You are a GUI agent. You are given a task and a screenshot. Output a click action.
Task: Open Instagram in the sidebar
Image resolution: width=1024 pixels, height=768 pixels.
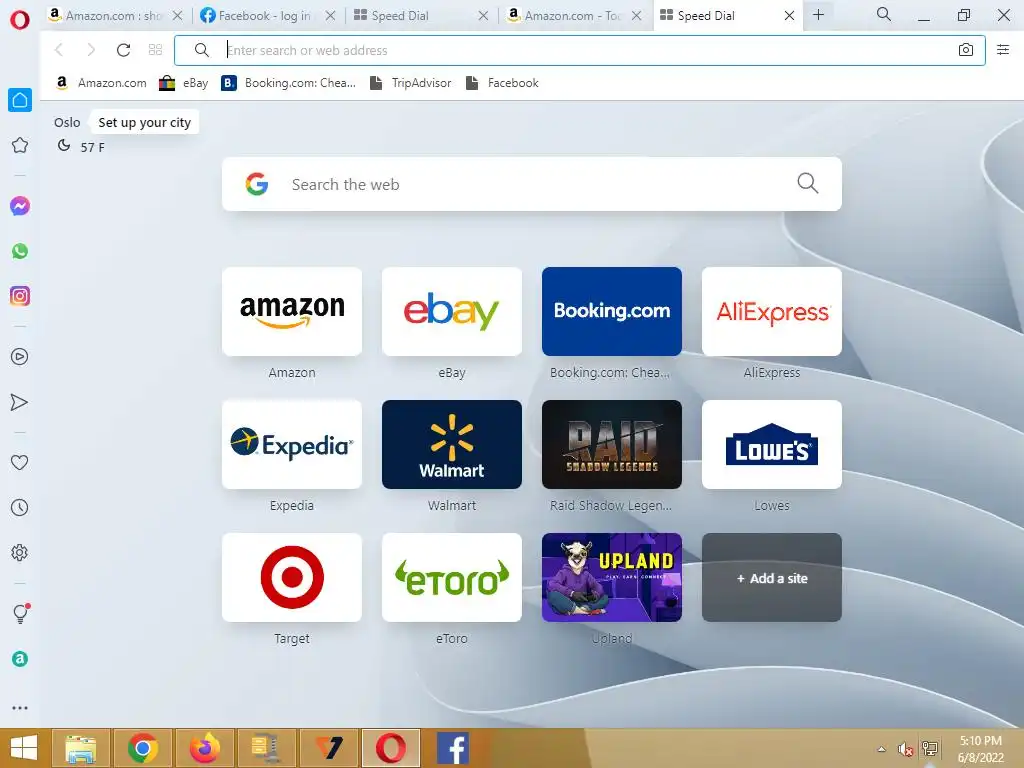coord(20,296)
